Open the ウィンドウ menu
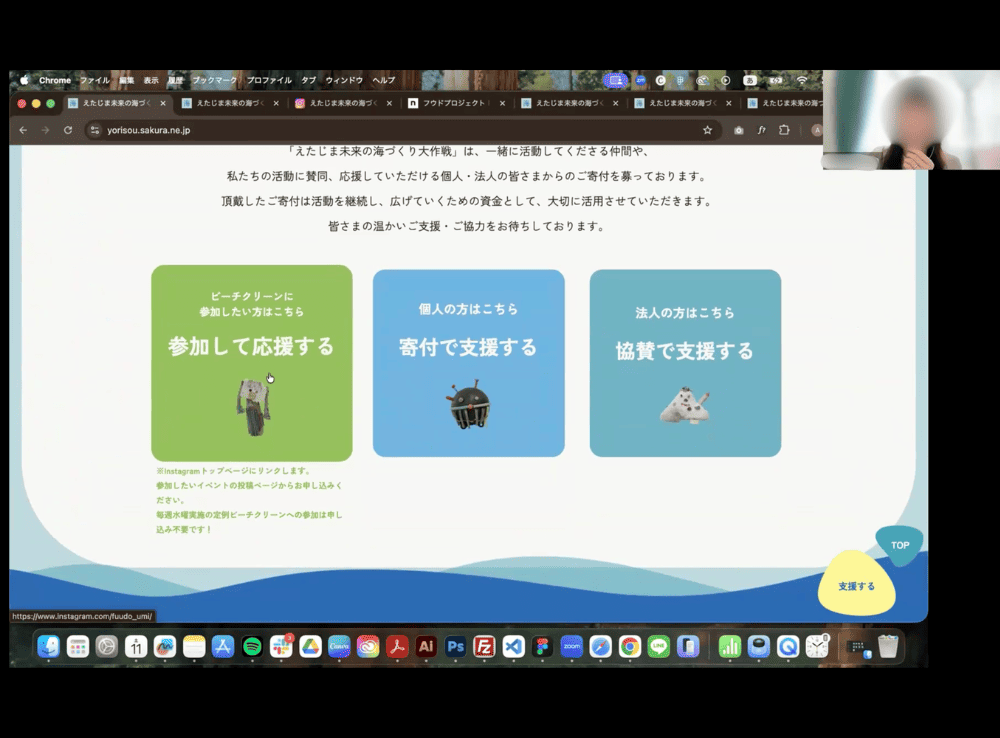This screenshot has width=1000, height=738. coord(344,80)
